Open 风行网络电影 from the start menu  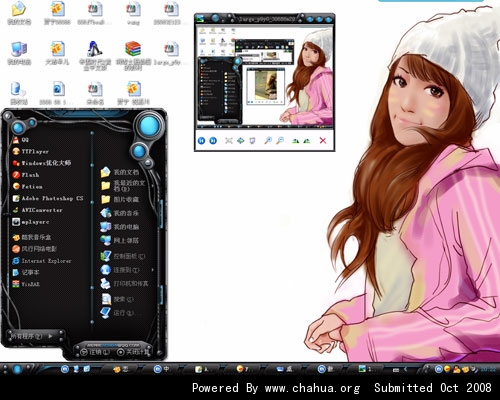[34, 249]
